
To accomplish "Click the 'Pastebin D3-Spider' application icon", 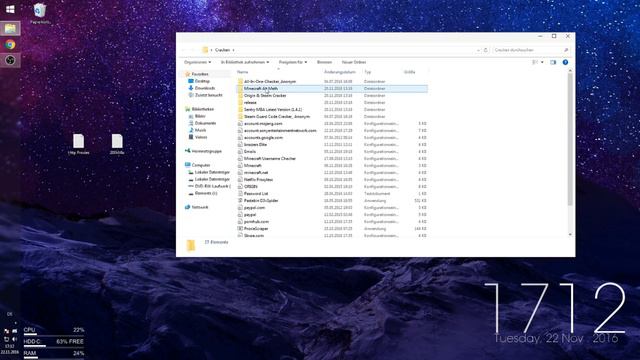I will (x=240, y=200).
